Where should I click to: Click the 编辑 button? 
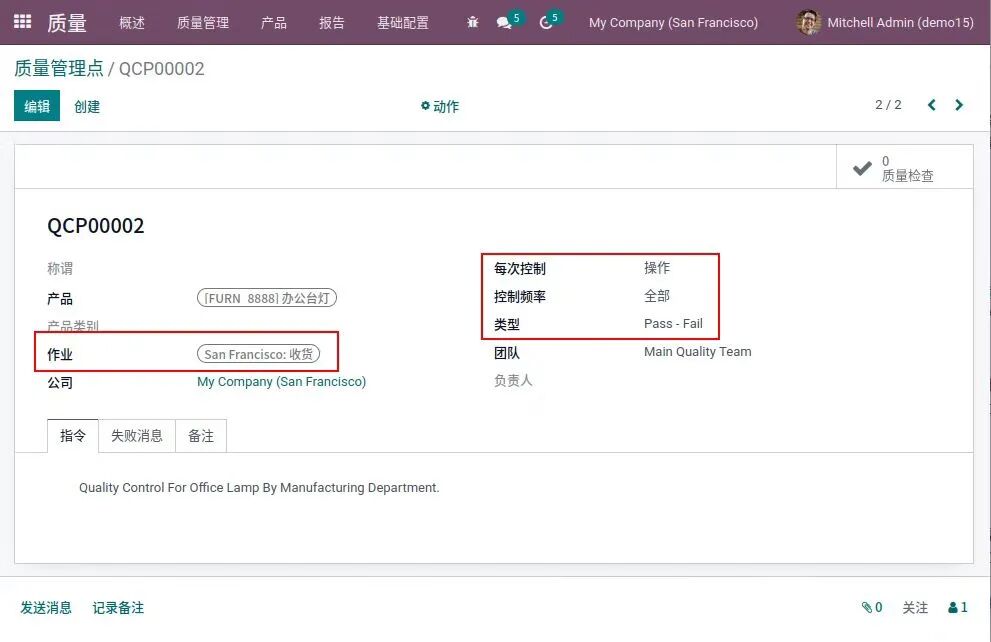click(37, 106)
